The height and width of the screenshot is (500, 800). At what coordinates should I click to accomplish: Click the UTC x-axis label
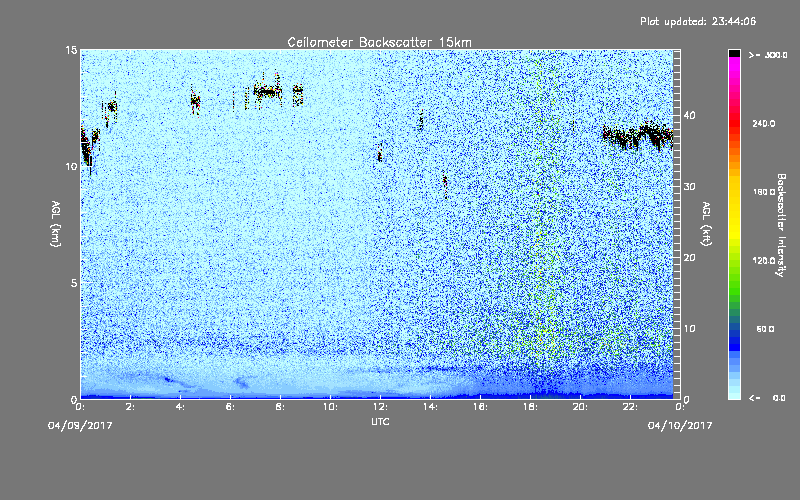(x=380, y=421)
